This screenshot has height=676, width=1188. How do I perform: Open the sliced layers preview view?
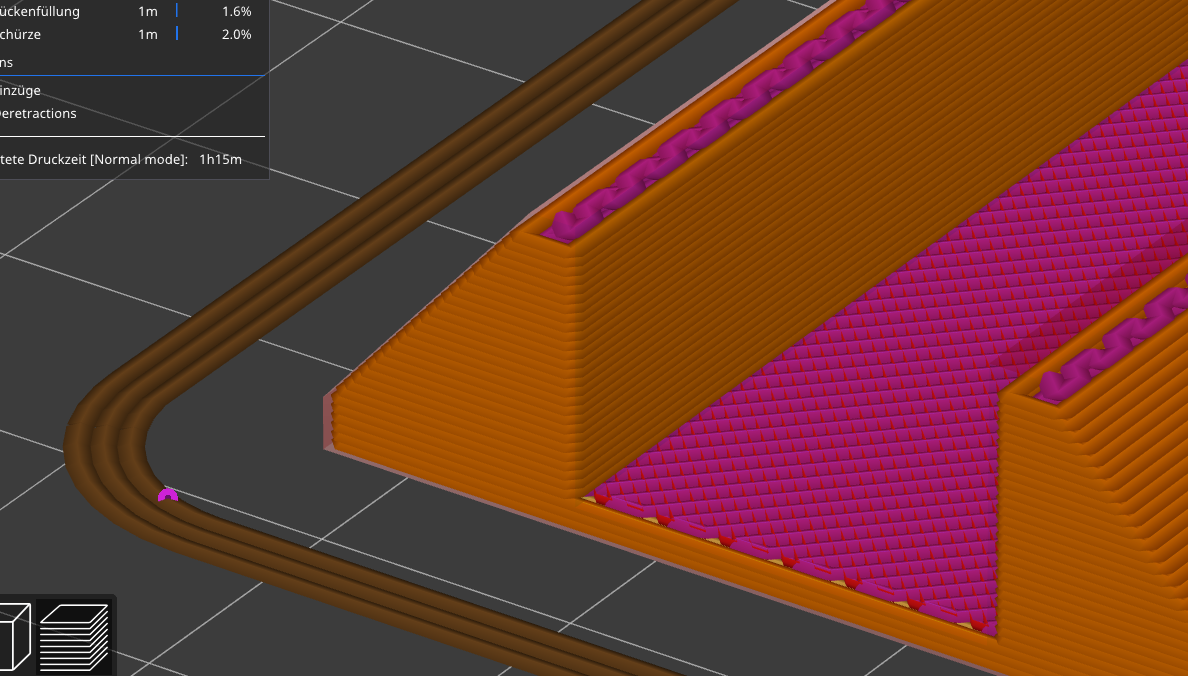(74, 637)
